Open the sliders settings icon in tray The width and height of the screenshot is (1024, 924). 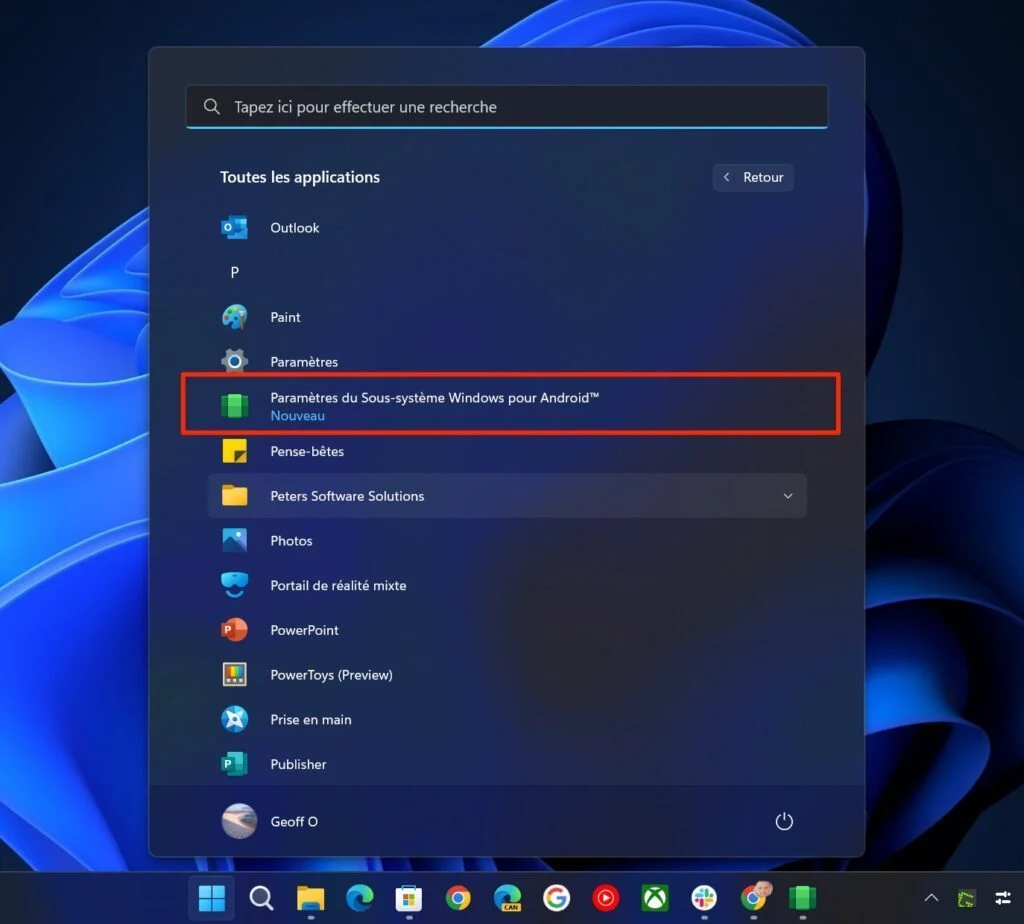(x=1002, y=899)
